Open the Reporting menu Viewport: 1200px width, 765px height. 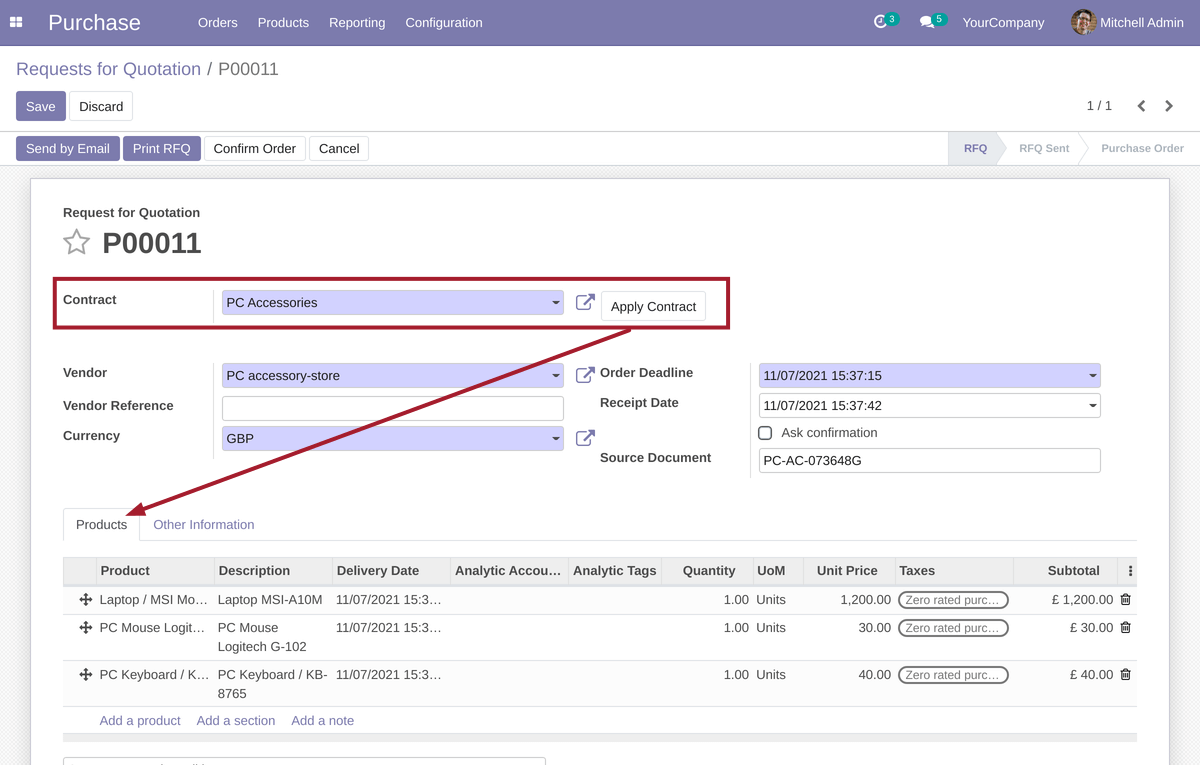(x=357, y=22)
